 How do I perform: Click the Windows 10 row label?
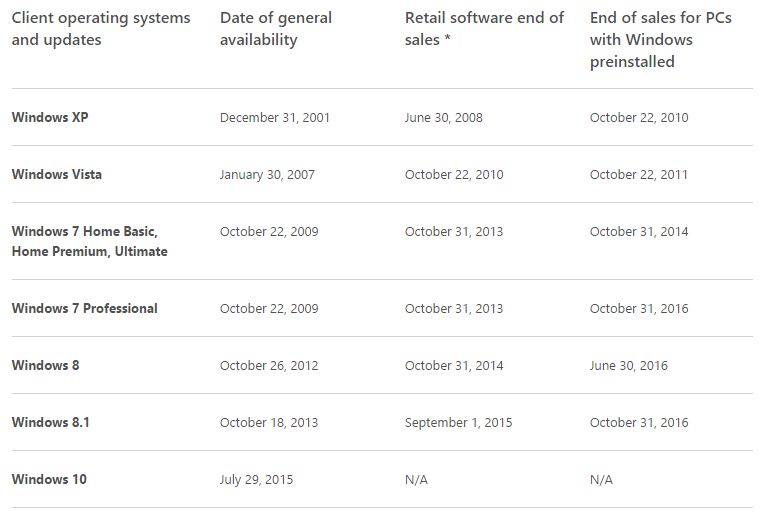pyautogui.click(x=49, y=479)
